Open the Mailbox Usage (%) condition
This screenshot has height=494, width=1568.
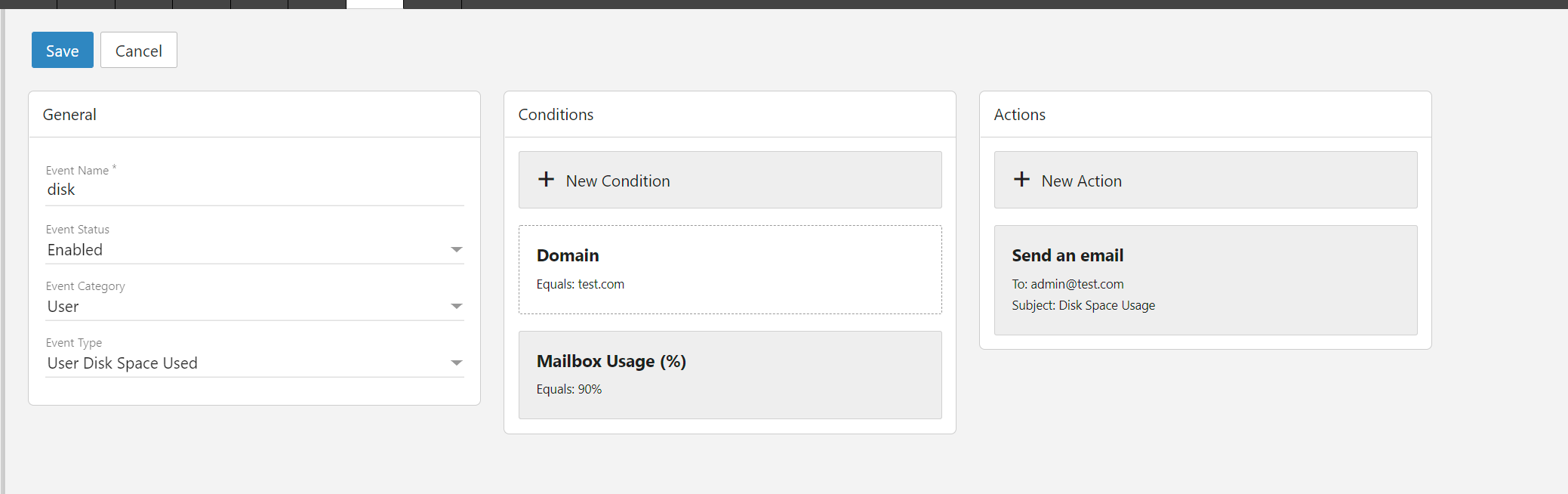(x=729, y=374)
